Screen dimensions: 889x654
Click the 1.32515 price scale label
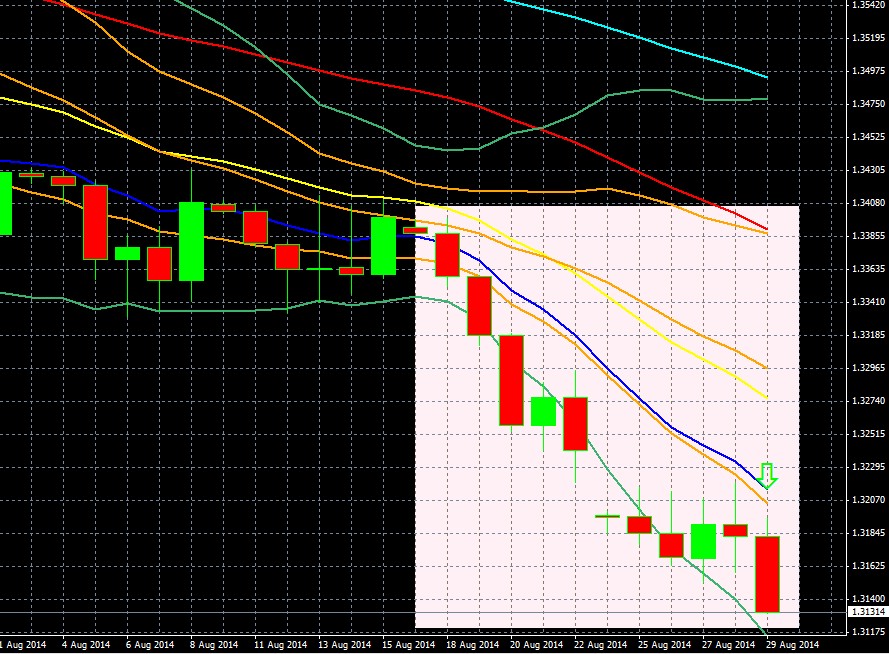pyautogui.click(x=864, y=434)
